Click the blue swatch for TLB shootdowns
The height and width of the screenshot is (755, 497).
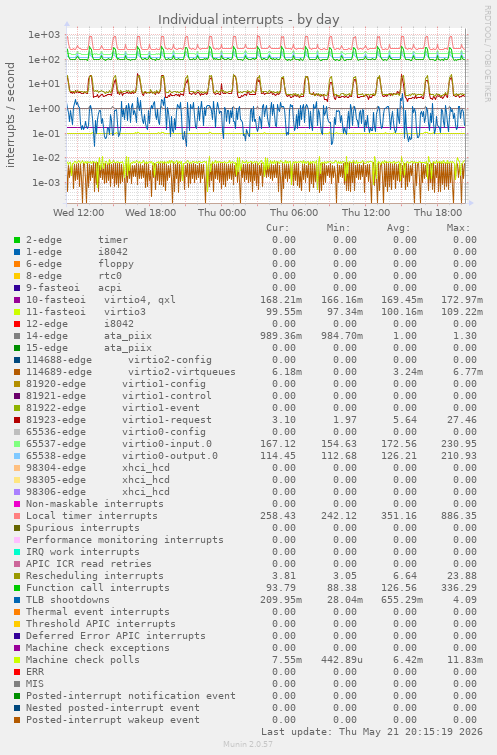[x=17, y=600]
